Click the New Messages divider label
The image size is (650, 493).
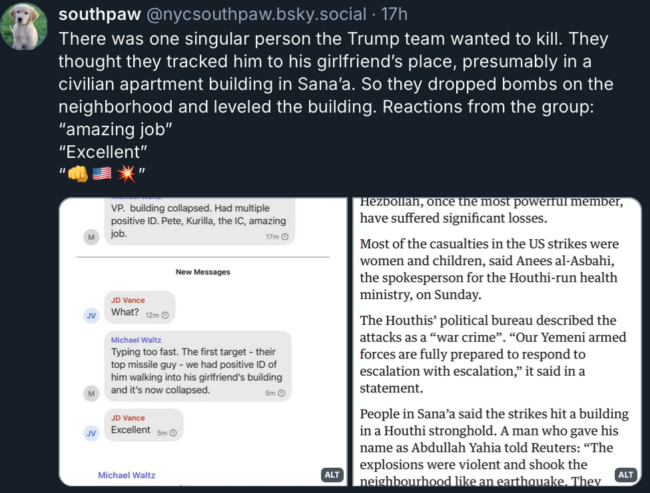click(x=203, y=272)
